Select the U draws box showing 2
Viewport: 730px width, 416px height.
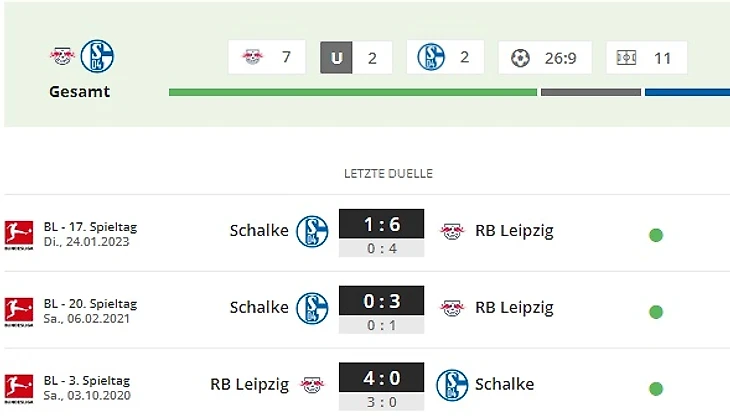355,57
